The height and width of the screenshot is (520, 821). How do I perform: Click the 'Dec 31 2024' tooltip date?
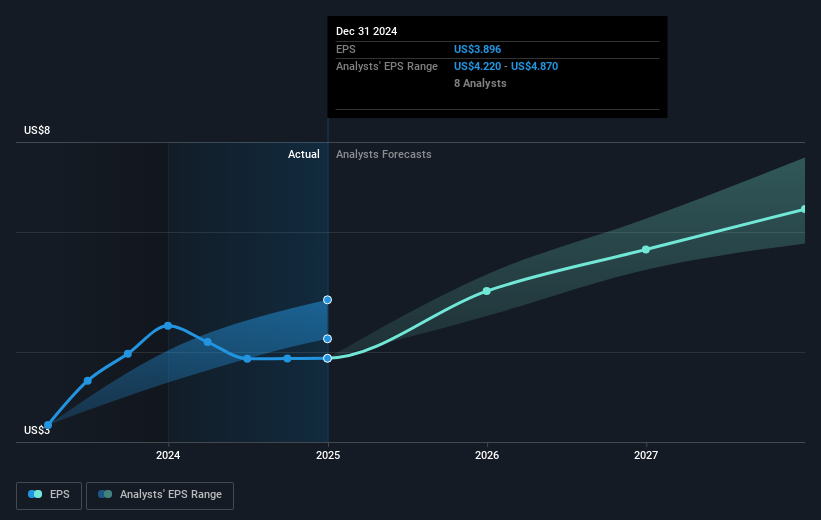coord(367,31)
